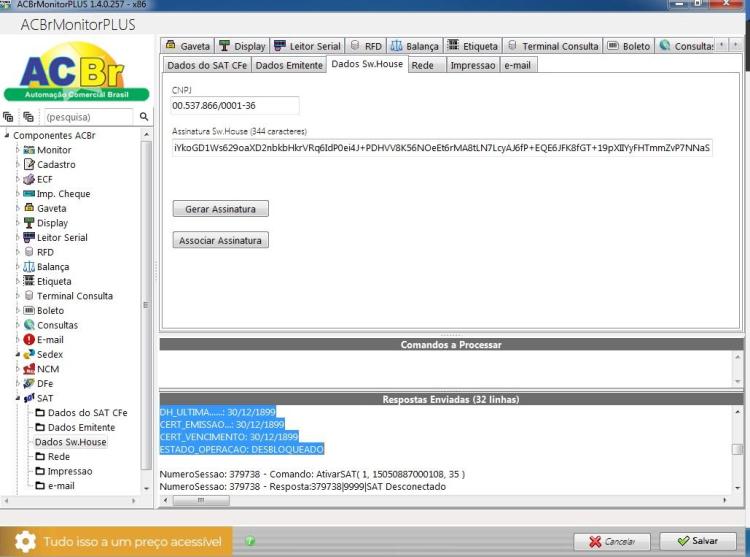The image size is (750, 557).
Task: Click the NCM icon in the tree
Action: (29, 369)
